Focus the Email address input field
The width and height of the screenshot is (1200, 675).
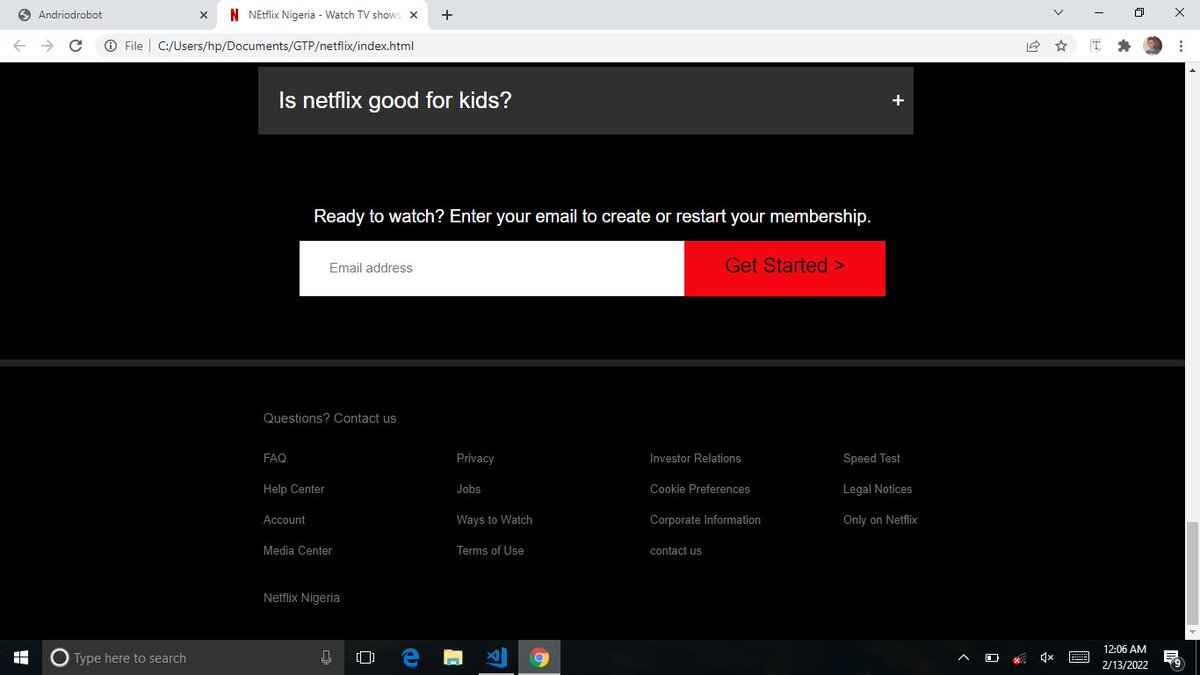click(491, 268)
